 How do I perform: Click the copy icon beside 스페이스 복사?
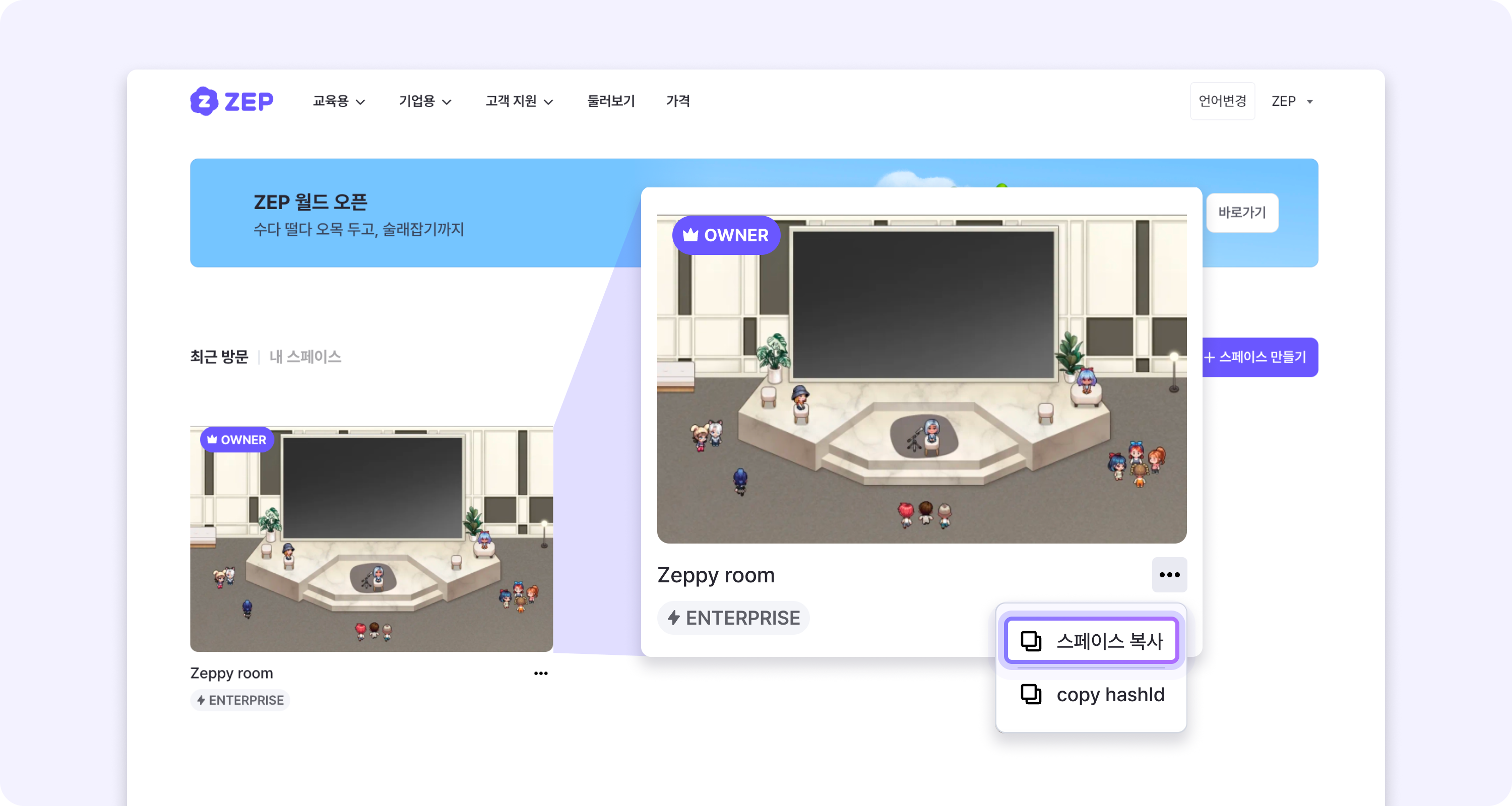[x=1031, y=641]
